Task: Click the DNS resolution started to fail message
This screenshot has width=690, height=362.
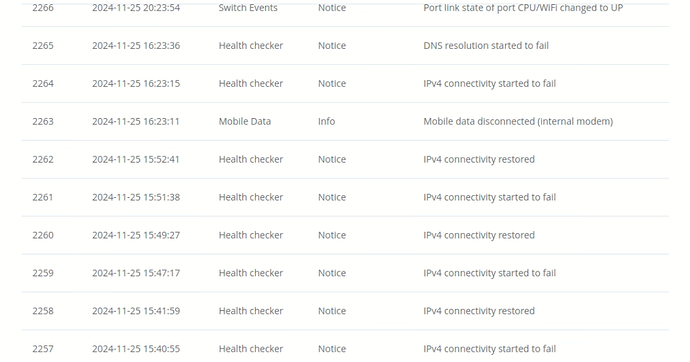Action: point(486,46)
